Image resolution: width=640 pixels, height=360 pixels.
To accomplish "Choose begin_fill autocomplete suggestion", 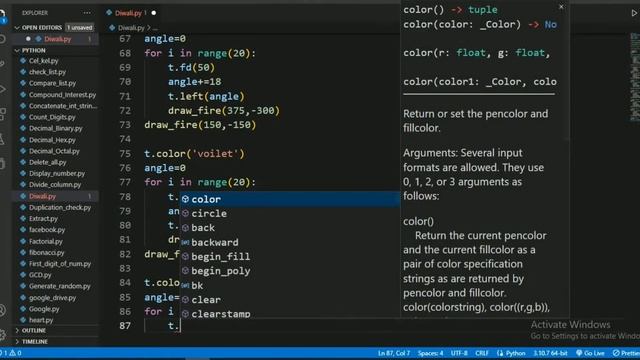I will coord(290,256).
